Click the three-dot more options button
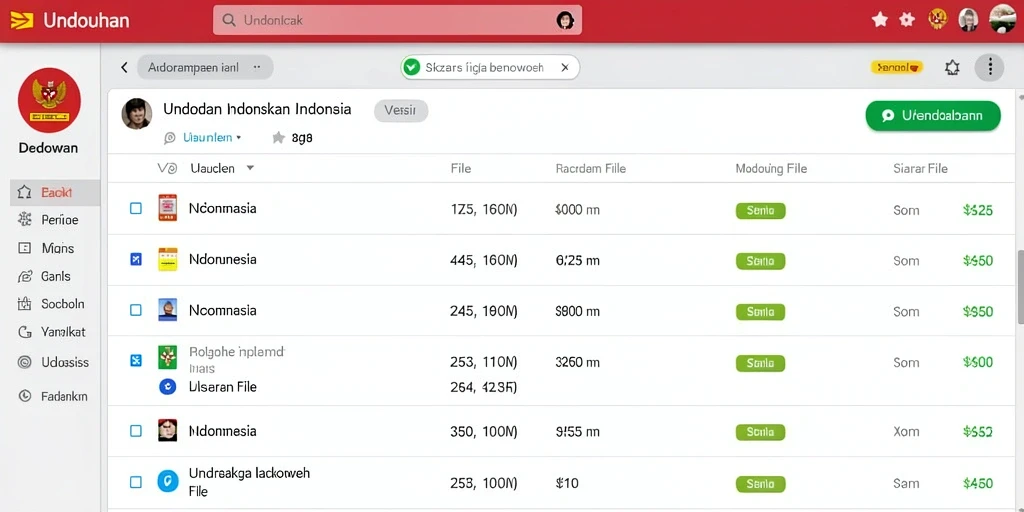Viewport: 1024px width, 512px height. 989,67
